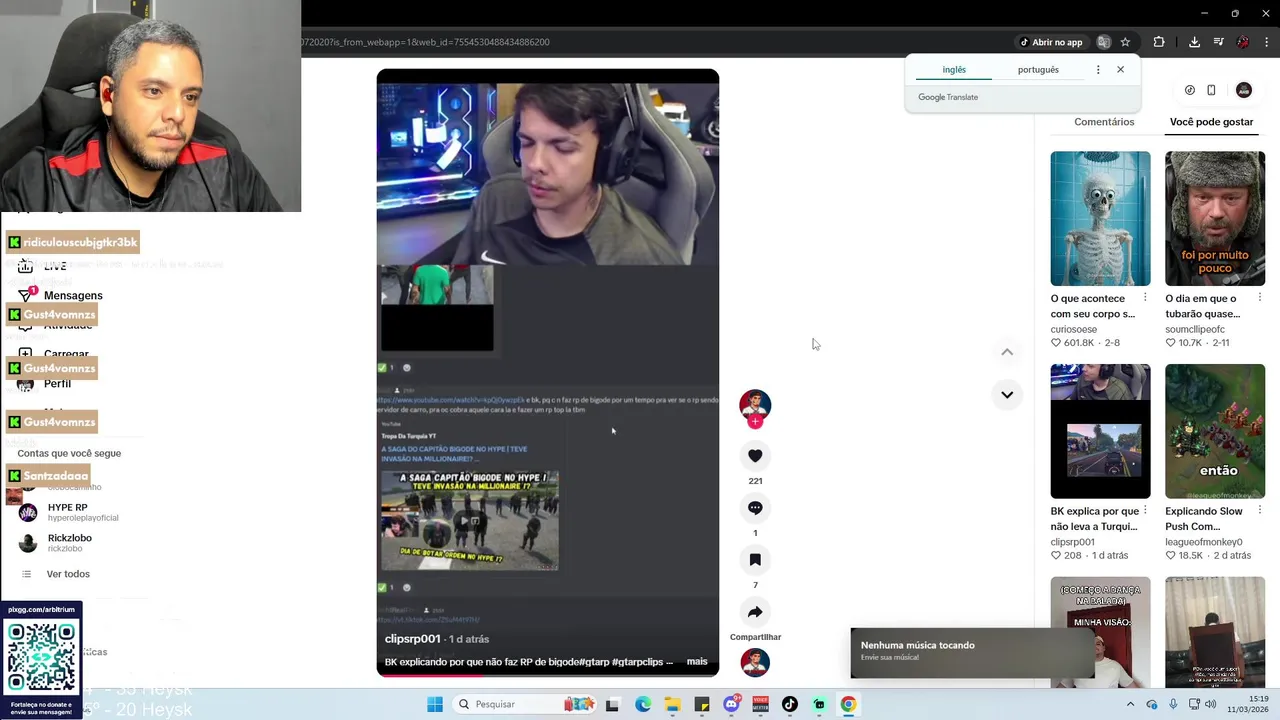The height and width of the screenshot is (720, 1280).
Task: Open options for BK explica video
Action: (x=1145, y=511)
